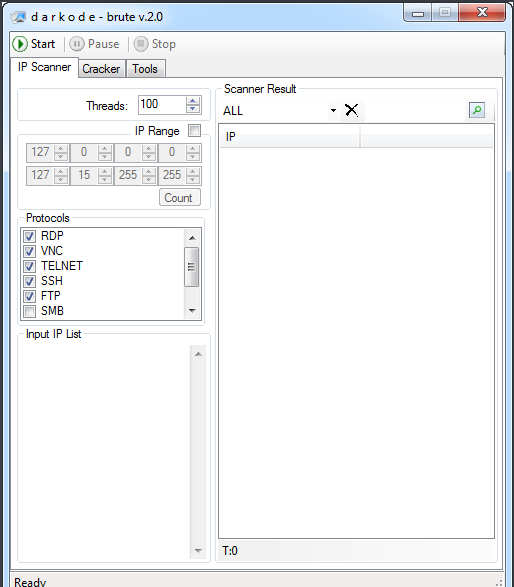Clear scanner results with the X icon
The height and width of the screenshot is (587, 514).
(352, 110)
